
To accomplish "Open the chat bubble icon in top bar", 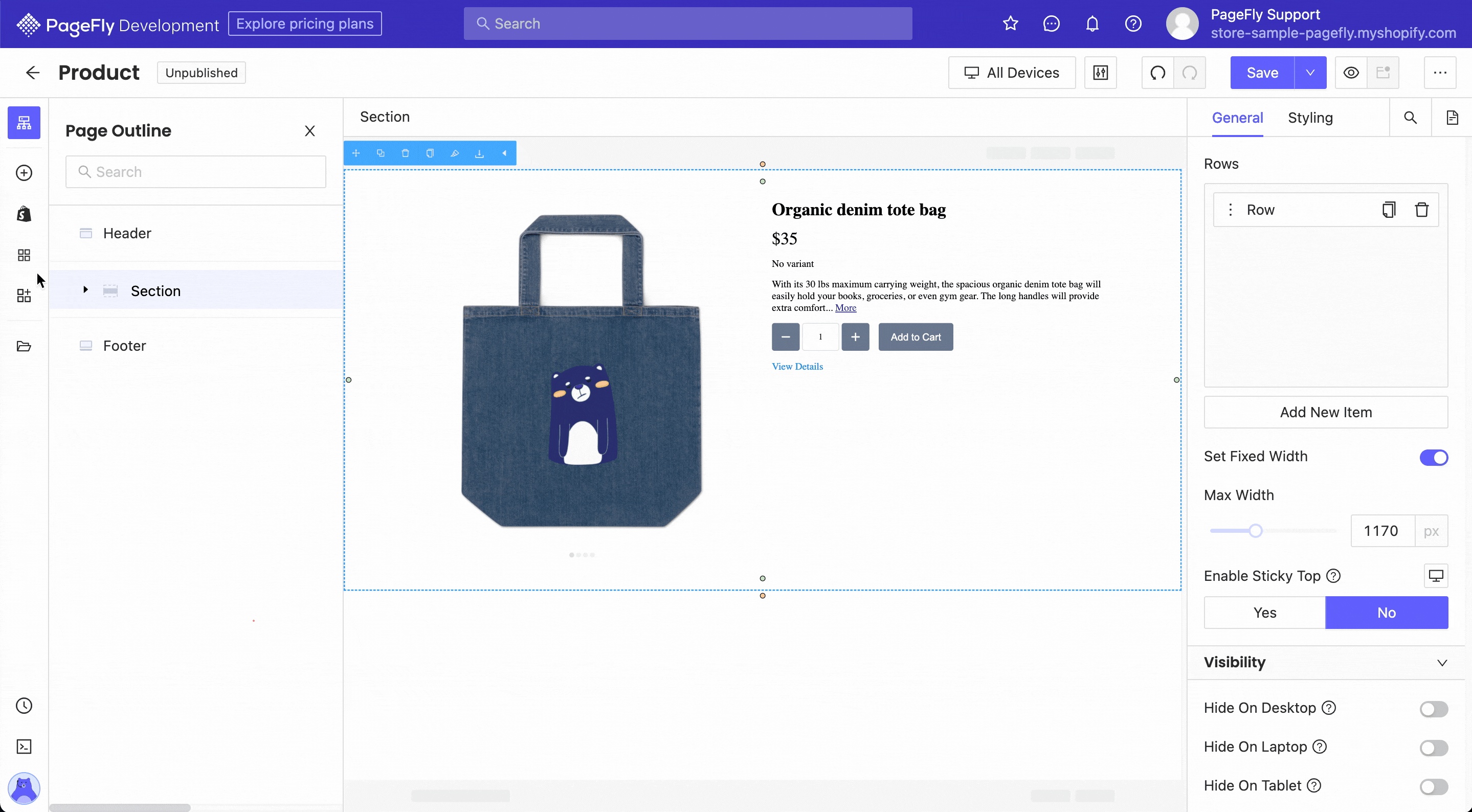I will pos(1052,24).
